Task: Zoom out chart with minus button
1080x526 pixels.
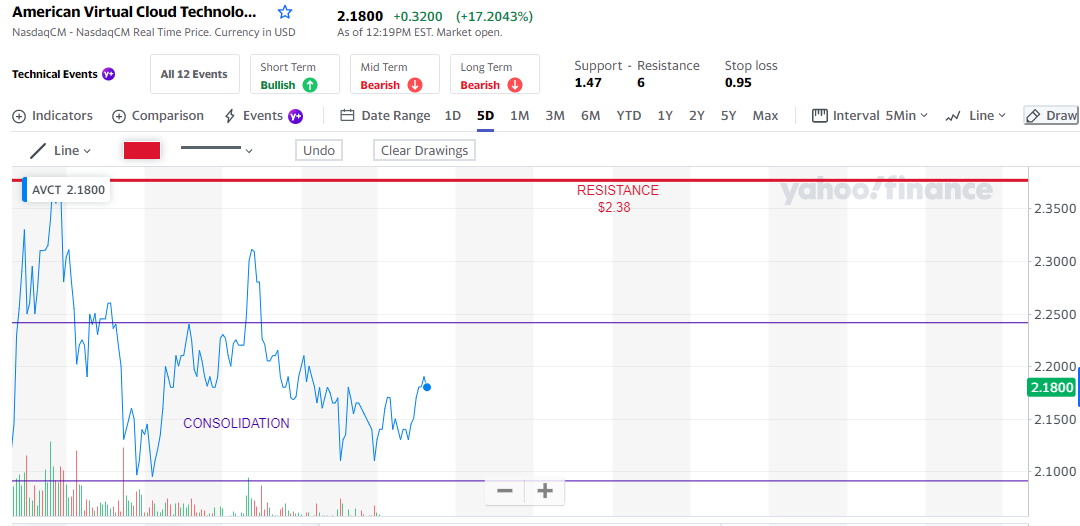Action: [x=505, y=491]
